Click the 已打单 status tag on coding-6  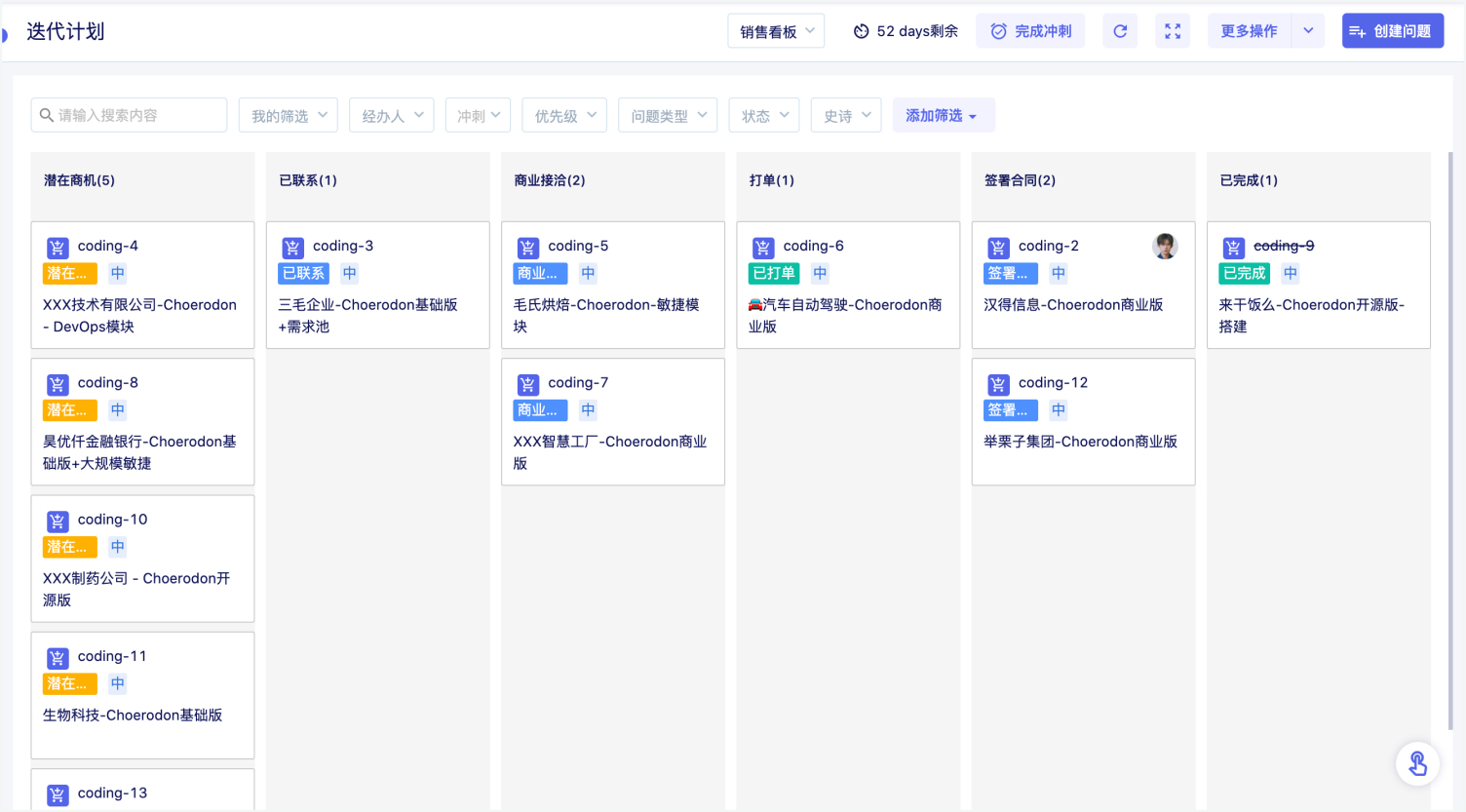click(774, 274)
